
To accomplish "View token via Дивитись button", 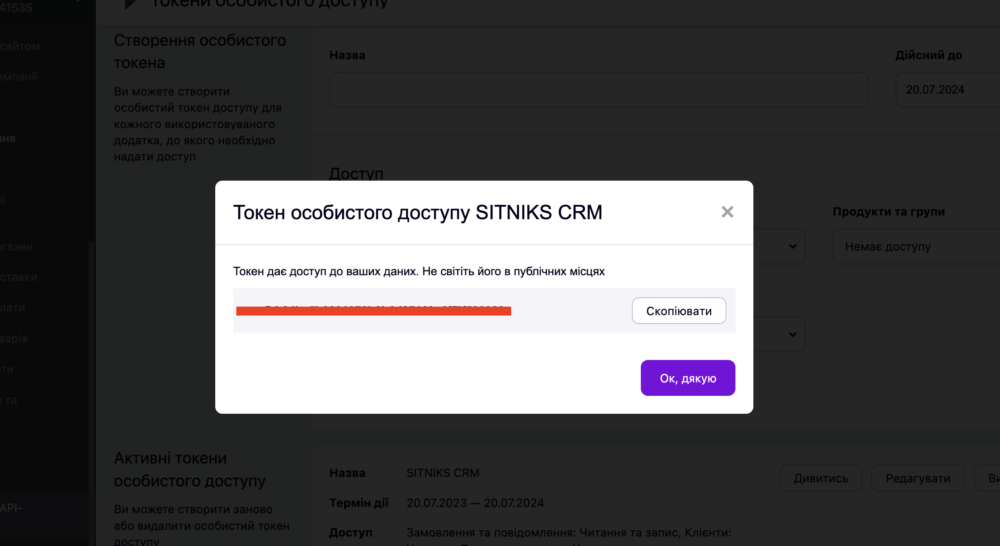I will pyautogui.click(x=821, y=478).
